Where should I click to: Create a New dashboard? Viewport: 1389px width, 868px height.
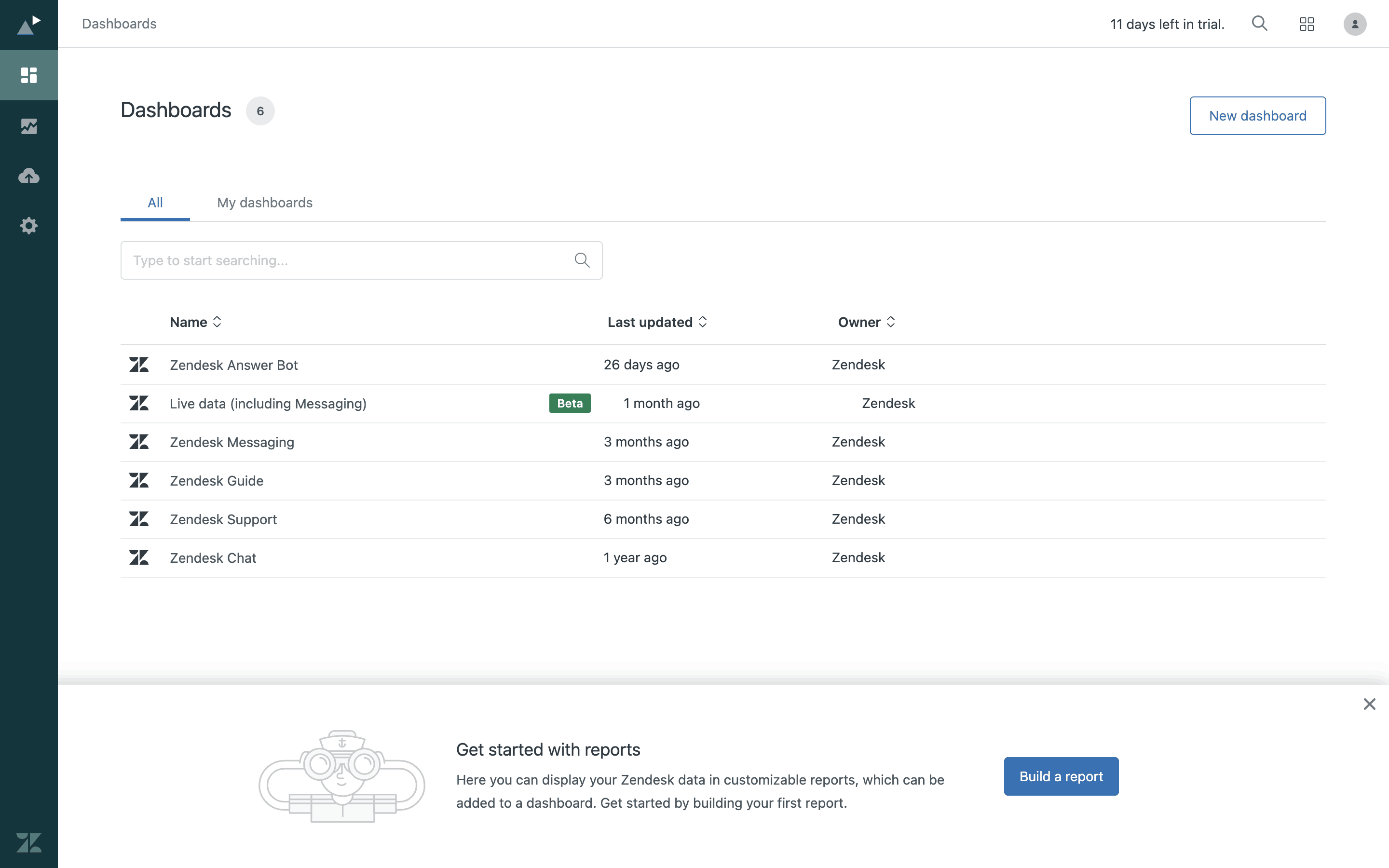(1257, 115)
